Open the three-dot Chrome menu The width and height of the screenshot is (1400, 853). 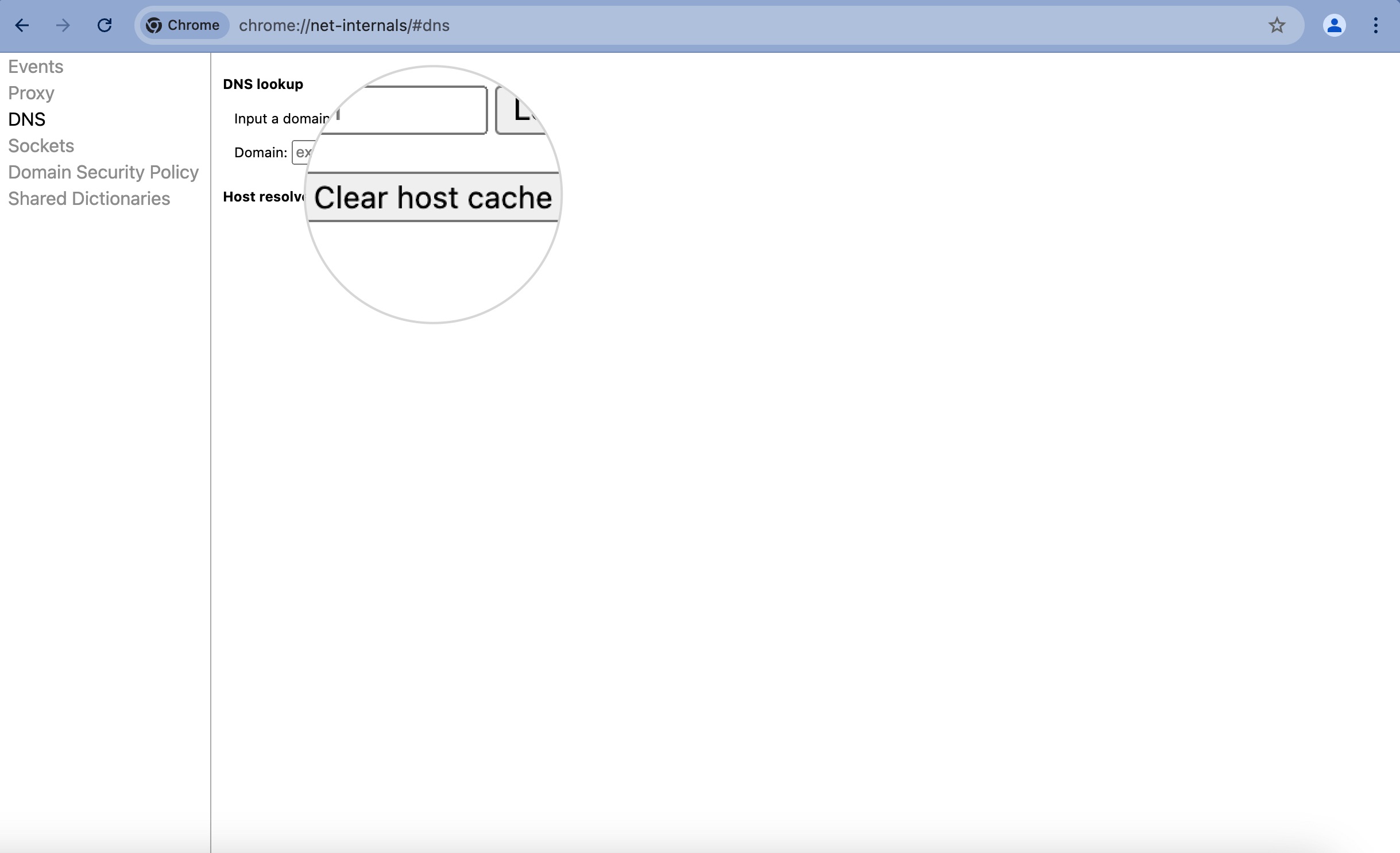pos(1375,25)
